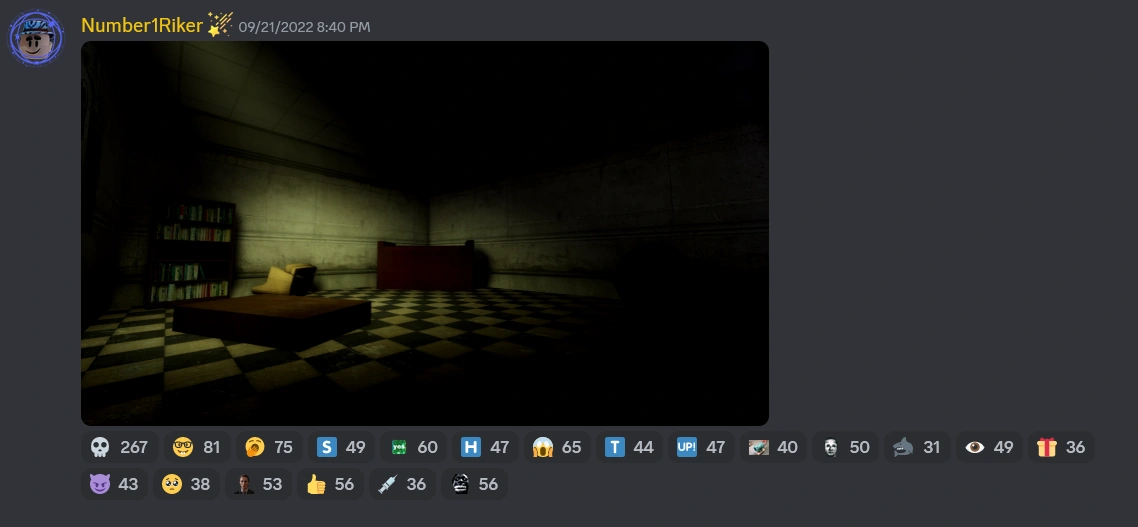Click the letter T reaction with 44

[629, 447]
